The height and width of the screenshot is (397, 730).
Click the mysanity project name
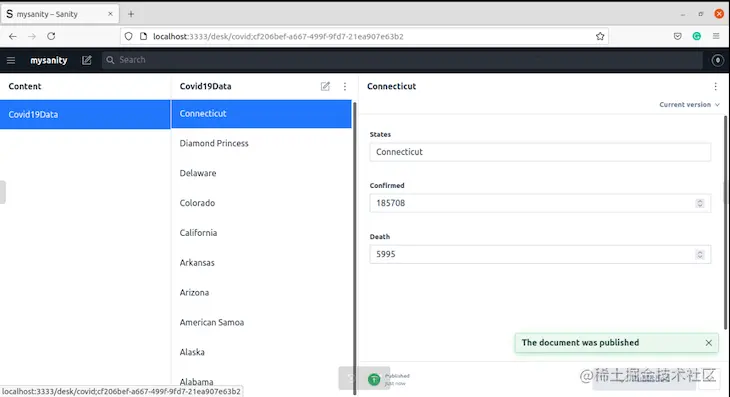(48, 60)
